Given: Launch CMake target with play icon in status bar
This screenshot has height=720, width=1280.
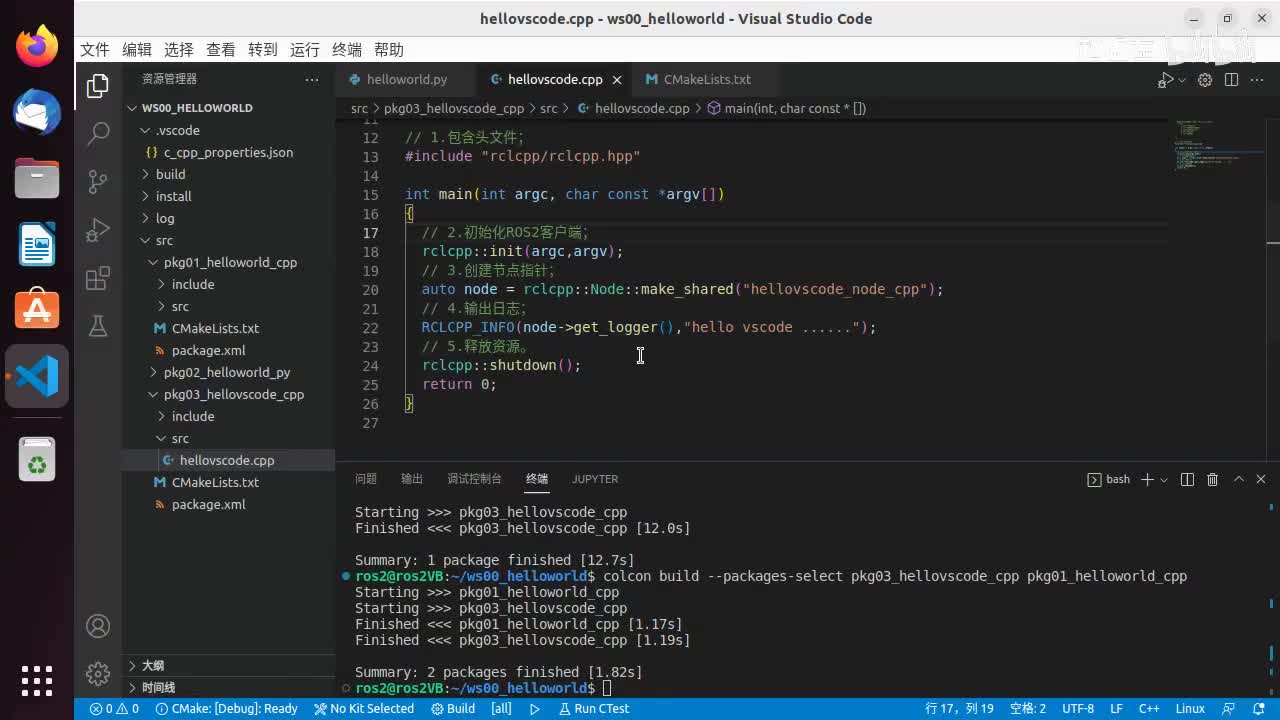Looking at the screenshot, I should (x=534, y=709).
